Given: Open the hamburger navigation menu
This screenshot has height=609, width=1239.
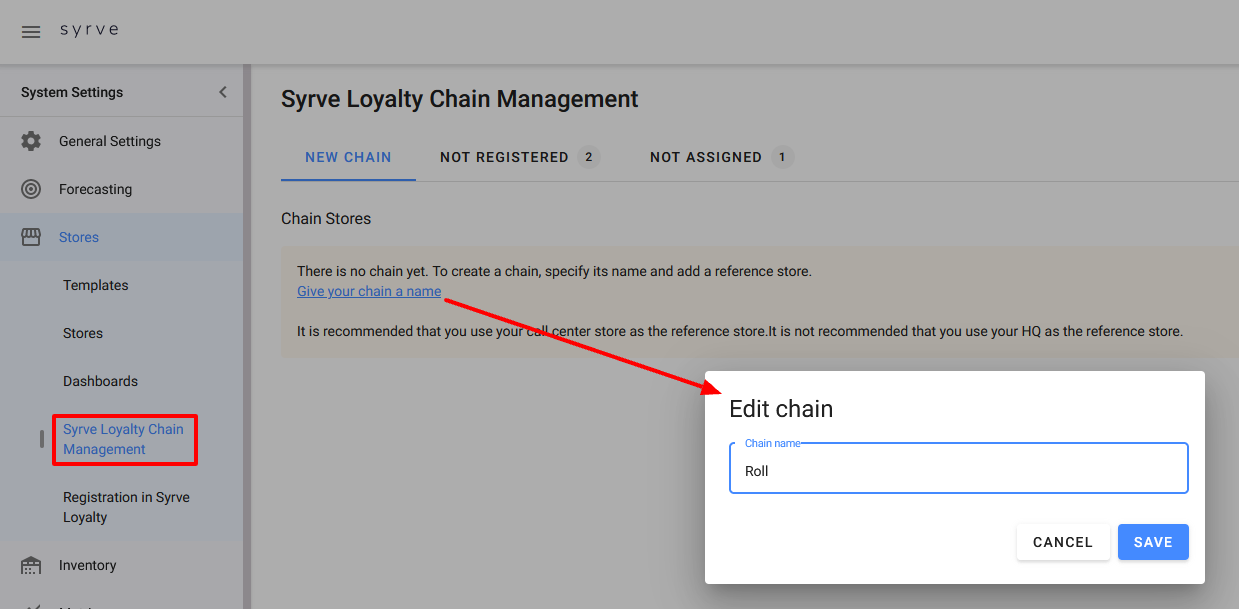Looking at the screenshot, I should click(x=31, y=32).
